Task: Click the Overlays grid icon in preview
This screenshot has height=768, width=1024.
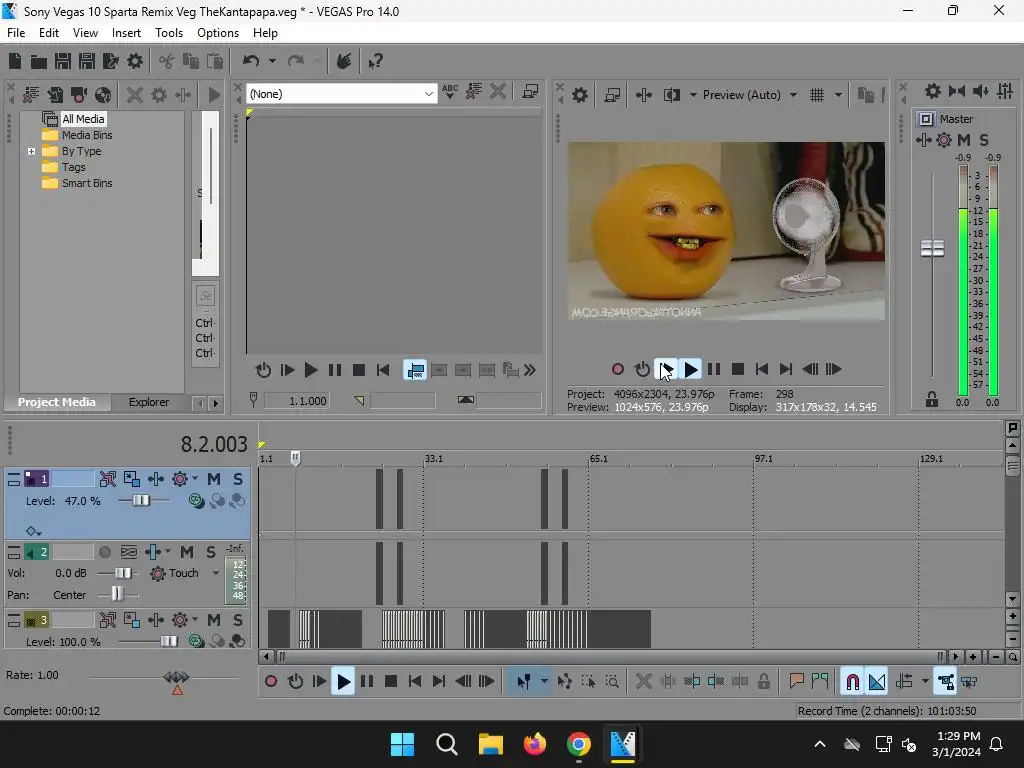Action: (x=817, y=95)
